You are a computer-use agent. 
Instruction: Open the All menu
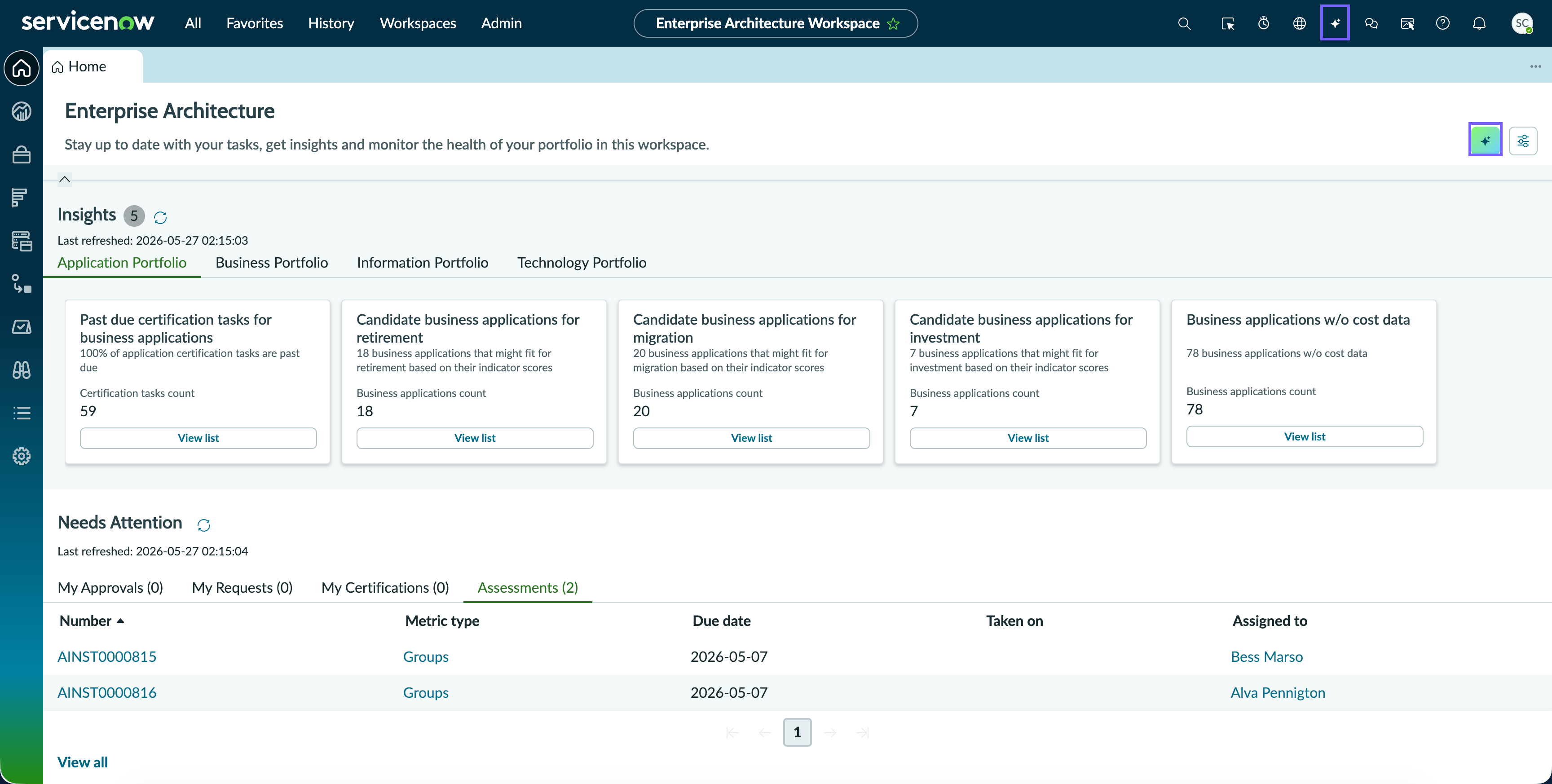click(193, 23)
